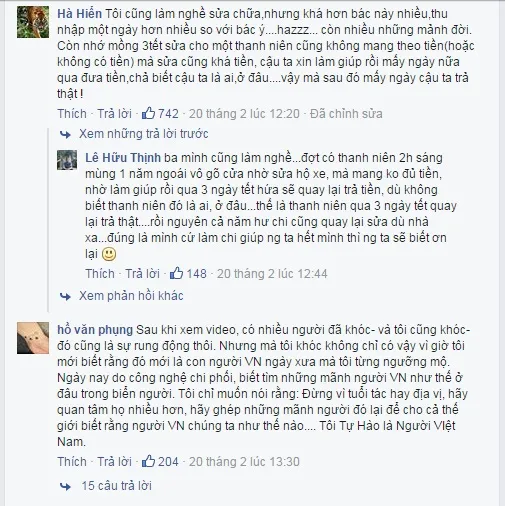Click thumbs-up icon showing 742 likes
505x506 pixels.
tap(148, 113)
